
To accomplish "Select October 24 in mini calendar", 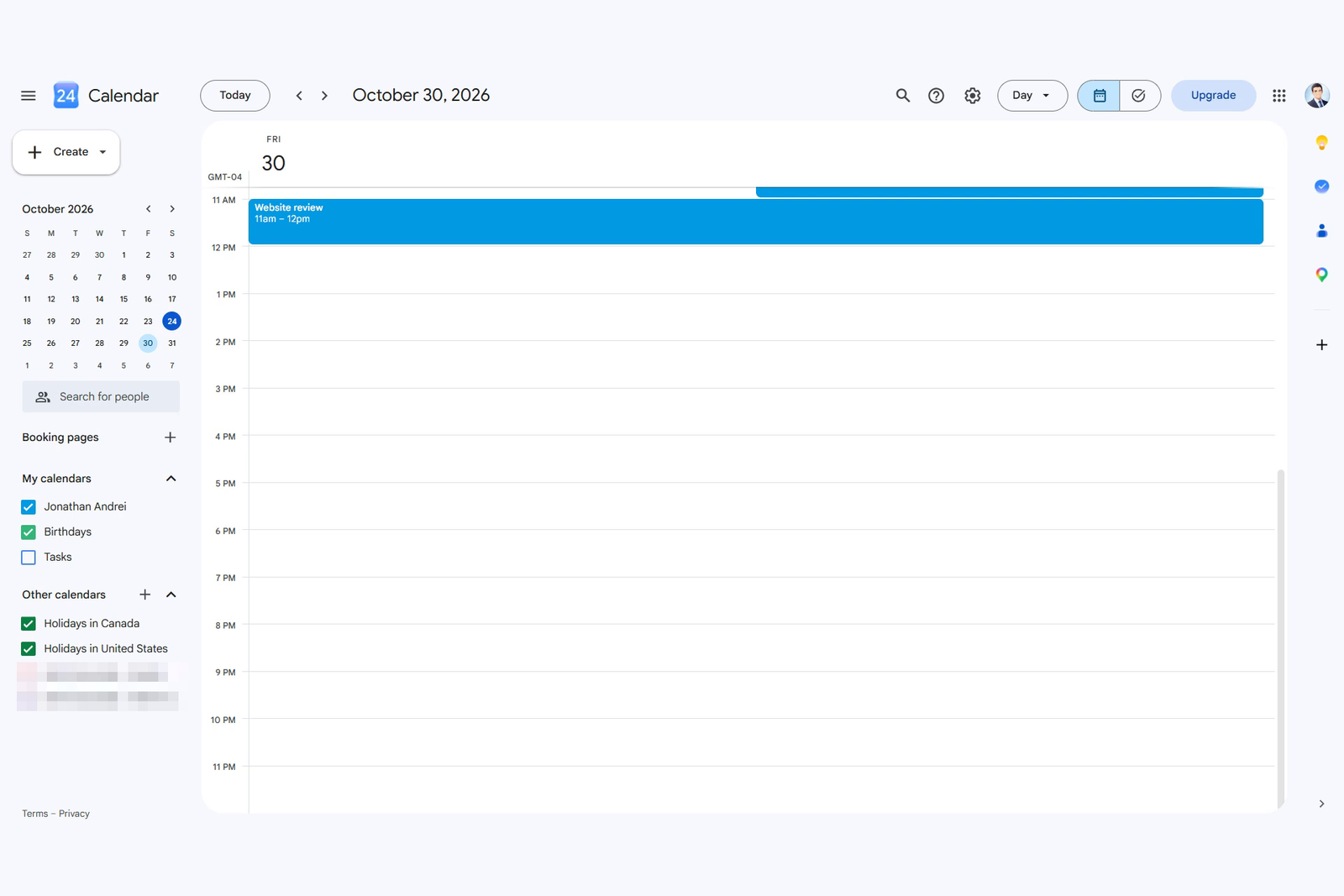I will coord(172,322).
